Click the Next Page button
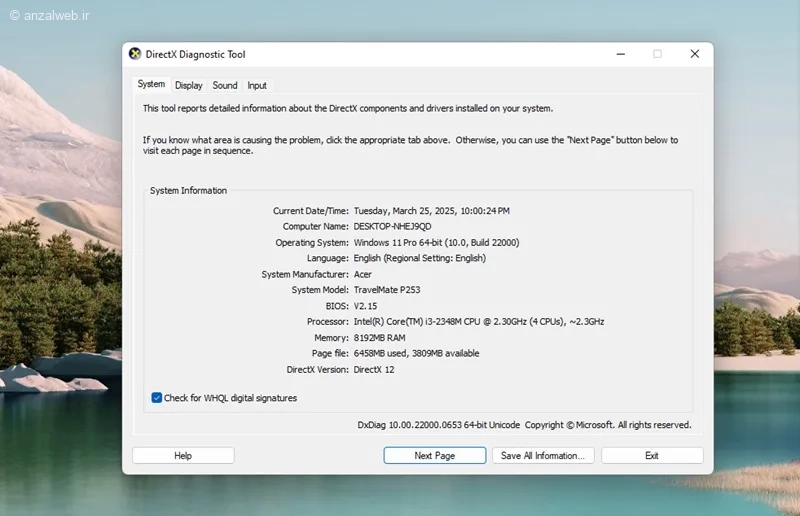The width and height of the screenshot is (800, 516). point(435,455)
